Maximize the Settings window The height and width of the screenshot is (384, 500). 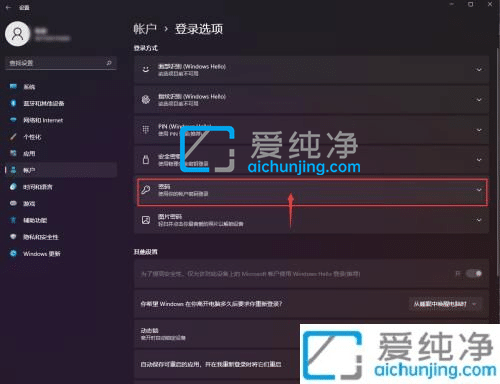click(471, 4)
